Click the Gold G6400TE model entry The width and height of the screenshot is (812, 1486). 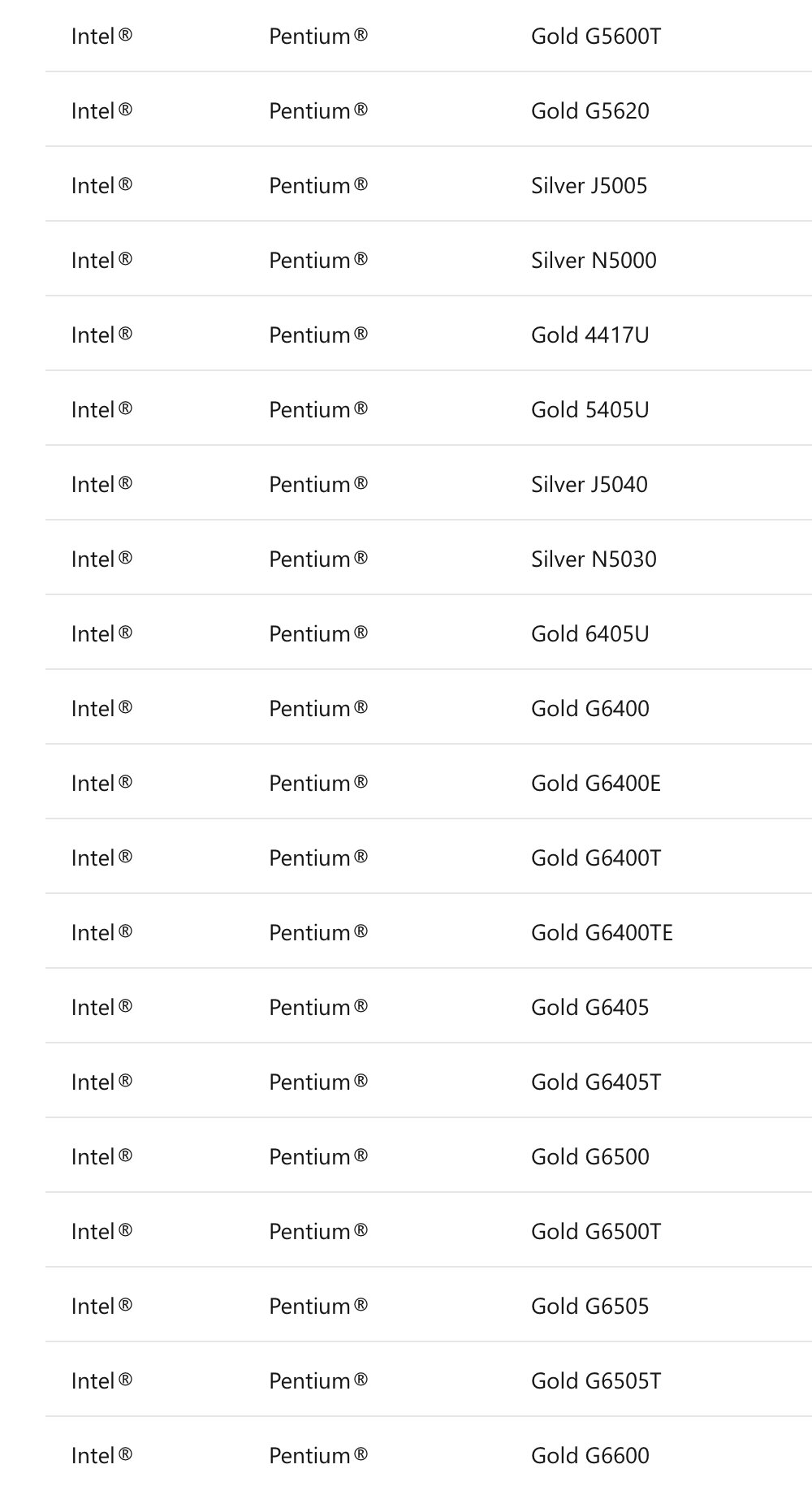pos(602,933)
